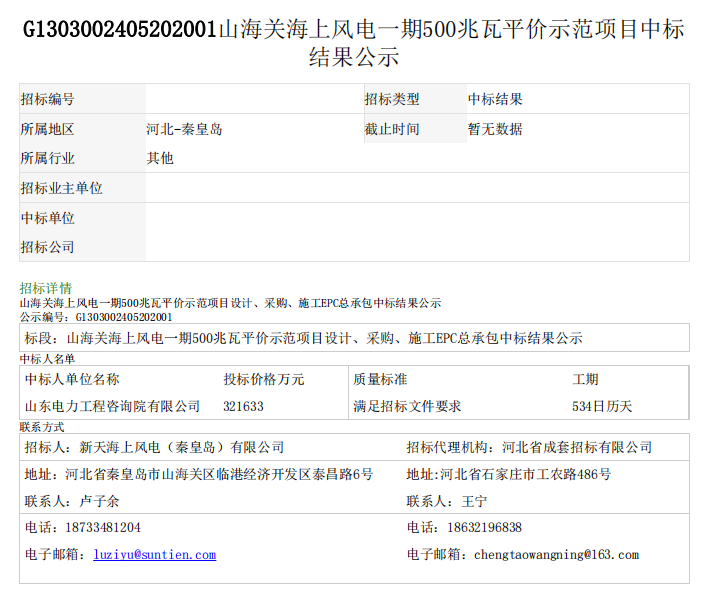
Task: Select the 534日历天 duration cell
Action: [x=602, y=406]
